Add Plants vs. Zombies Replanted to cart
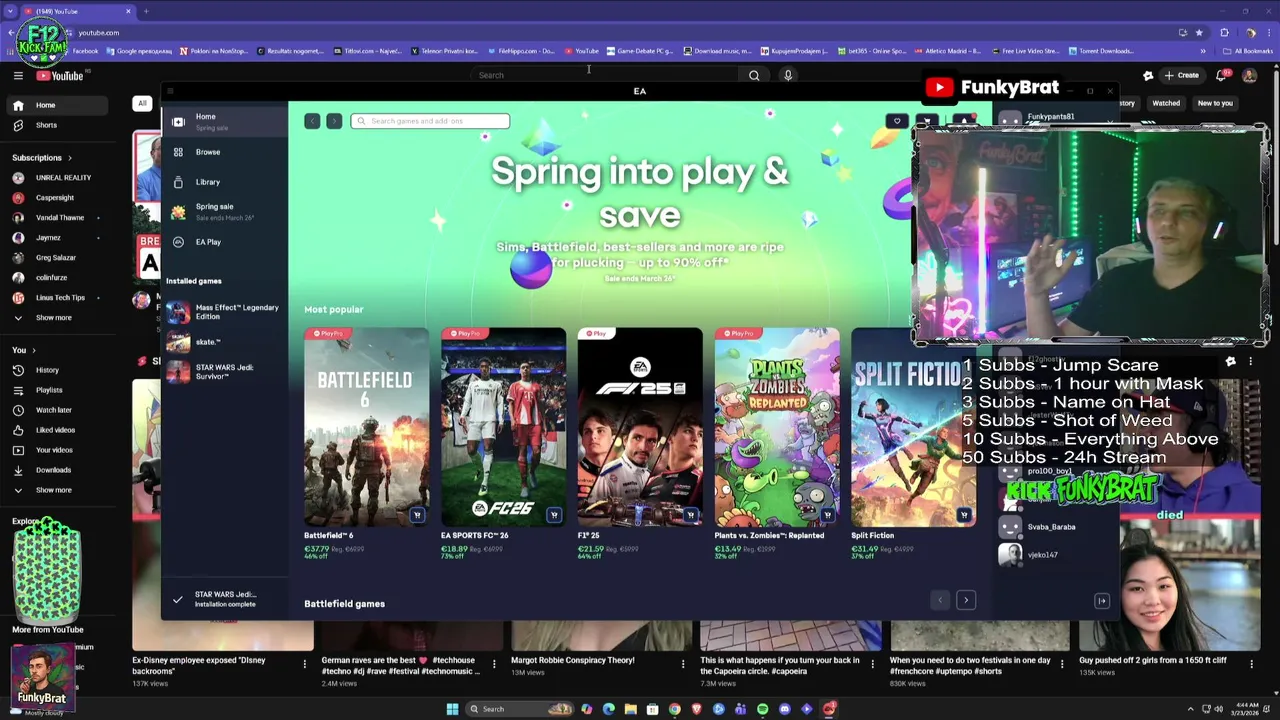 coord(827,515)
